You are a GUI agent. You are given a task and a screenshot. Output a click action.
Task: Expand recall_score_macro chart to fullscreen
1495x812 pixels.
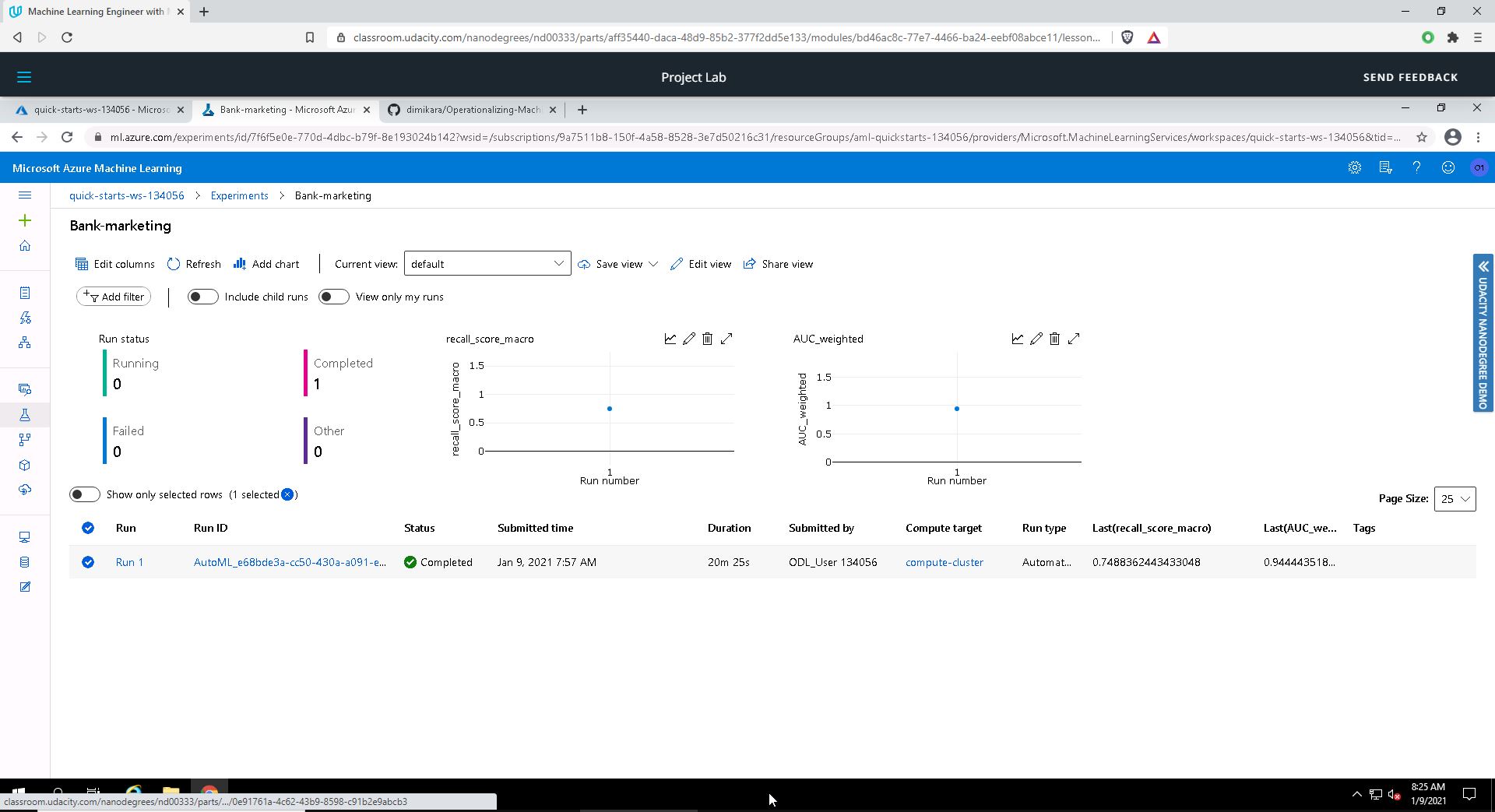tap(726, 339)
